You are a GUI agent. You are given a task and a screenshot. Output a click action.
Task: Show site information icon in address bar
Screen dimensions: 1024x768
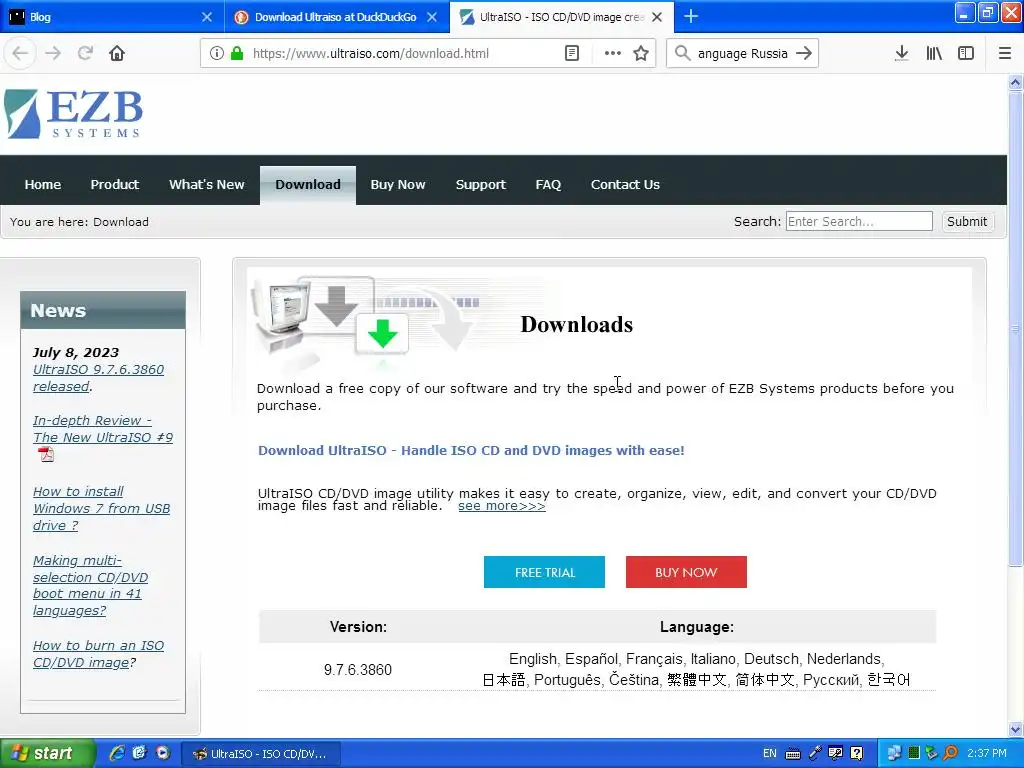(217, 53)
